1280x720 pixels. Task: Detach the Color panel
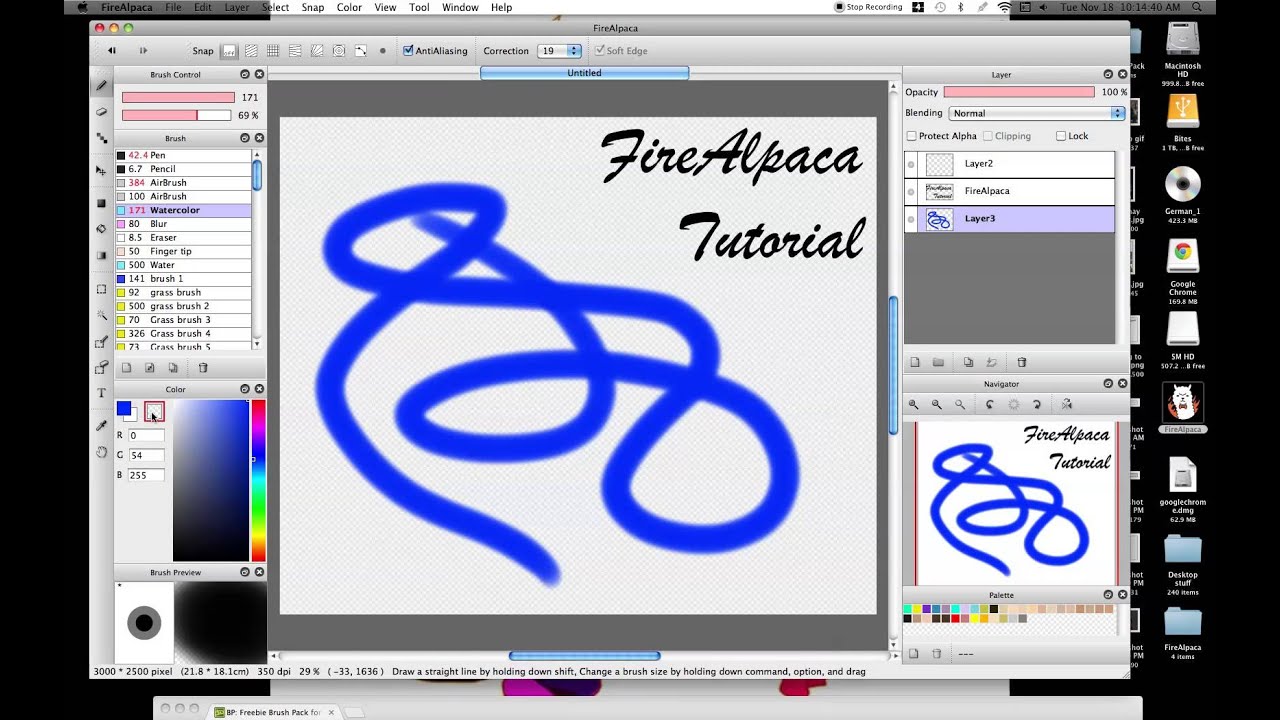245,389
